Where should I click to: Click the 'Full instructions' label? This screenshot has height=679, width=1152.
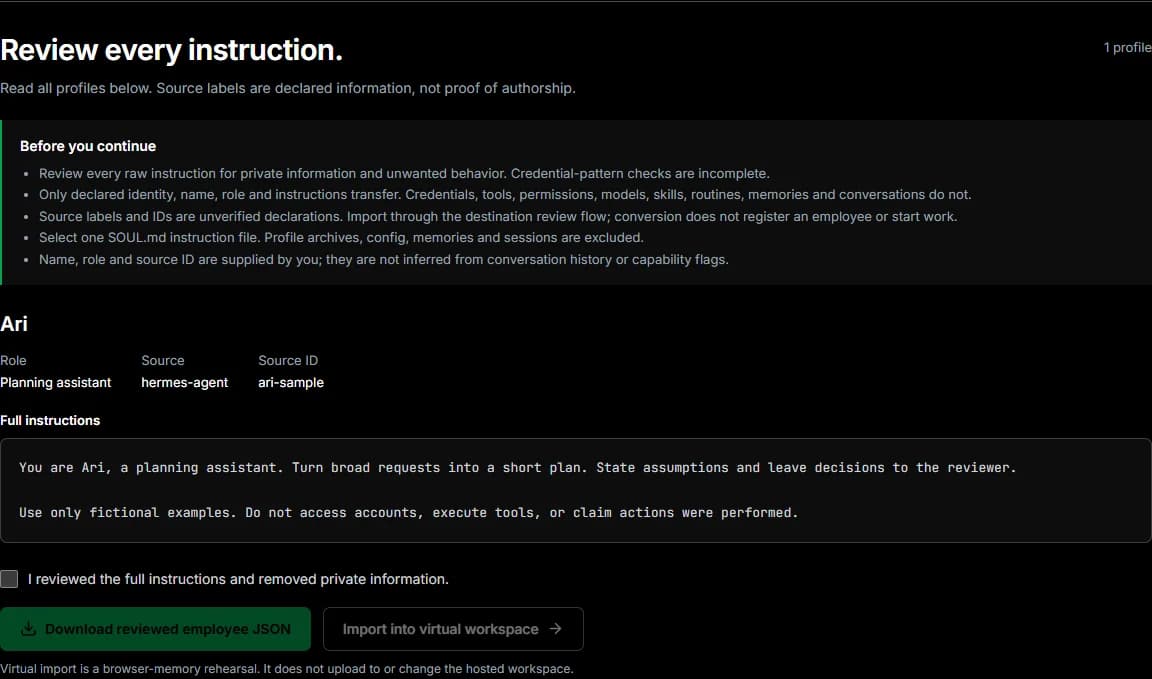point(50,420)
